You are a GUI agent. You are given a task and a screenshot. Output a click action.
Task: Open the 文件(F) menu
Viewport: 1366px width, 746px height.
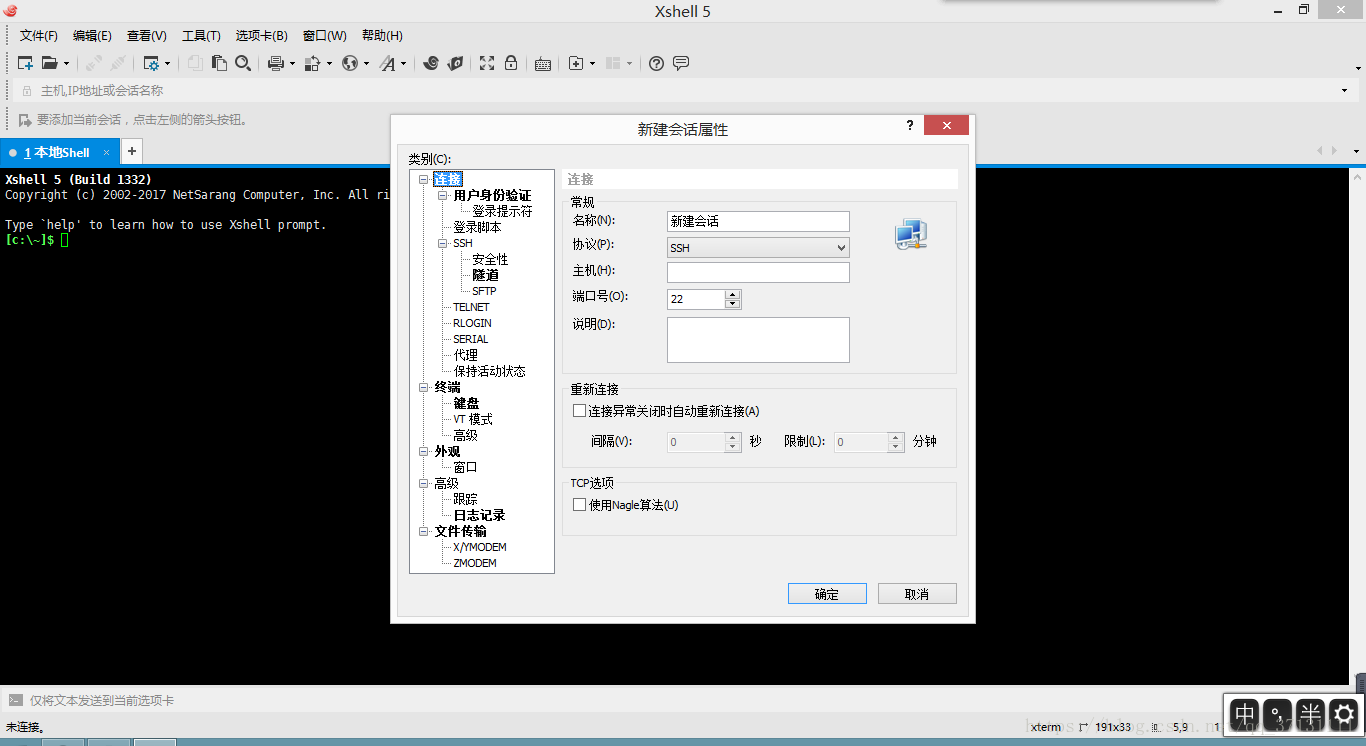pos(39,35)
